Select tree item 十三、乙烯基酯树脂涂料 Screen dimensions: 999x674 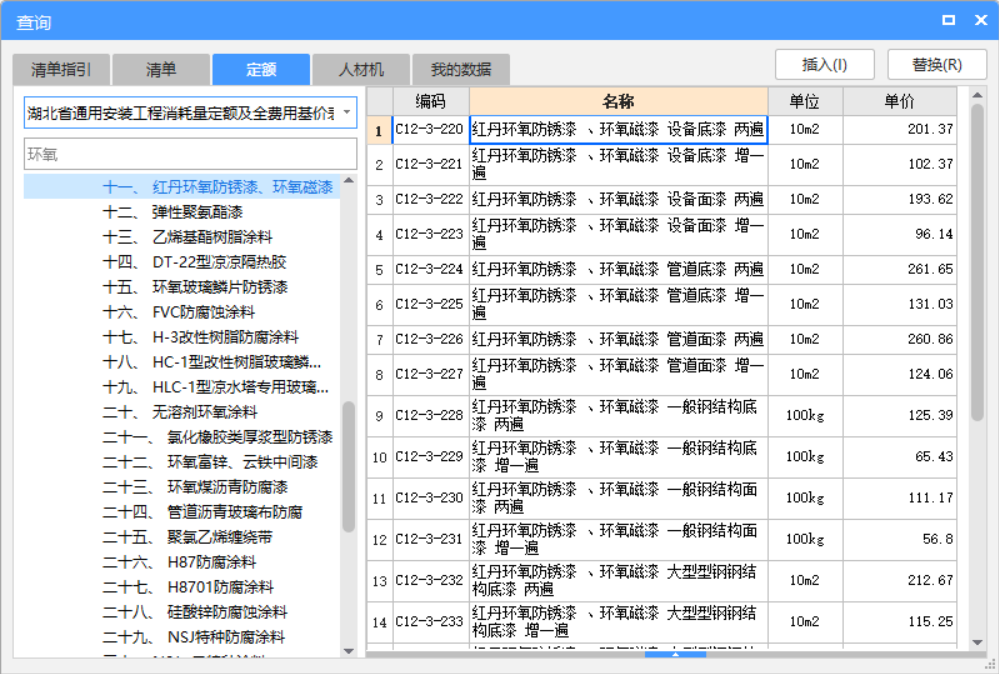(187, 237)
